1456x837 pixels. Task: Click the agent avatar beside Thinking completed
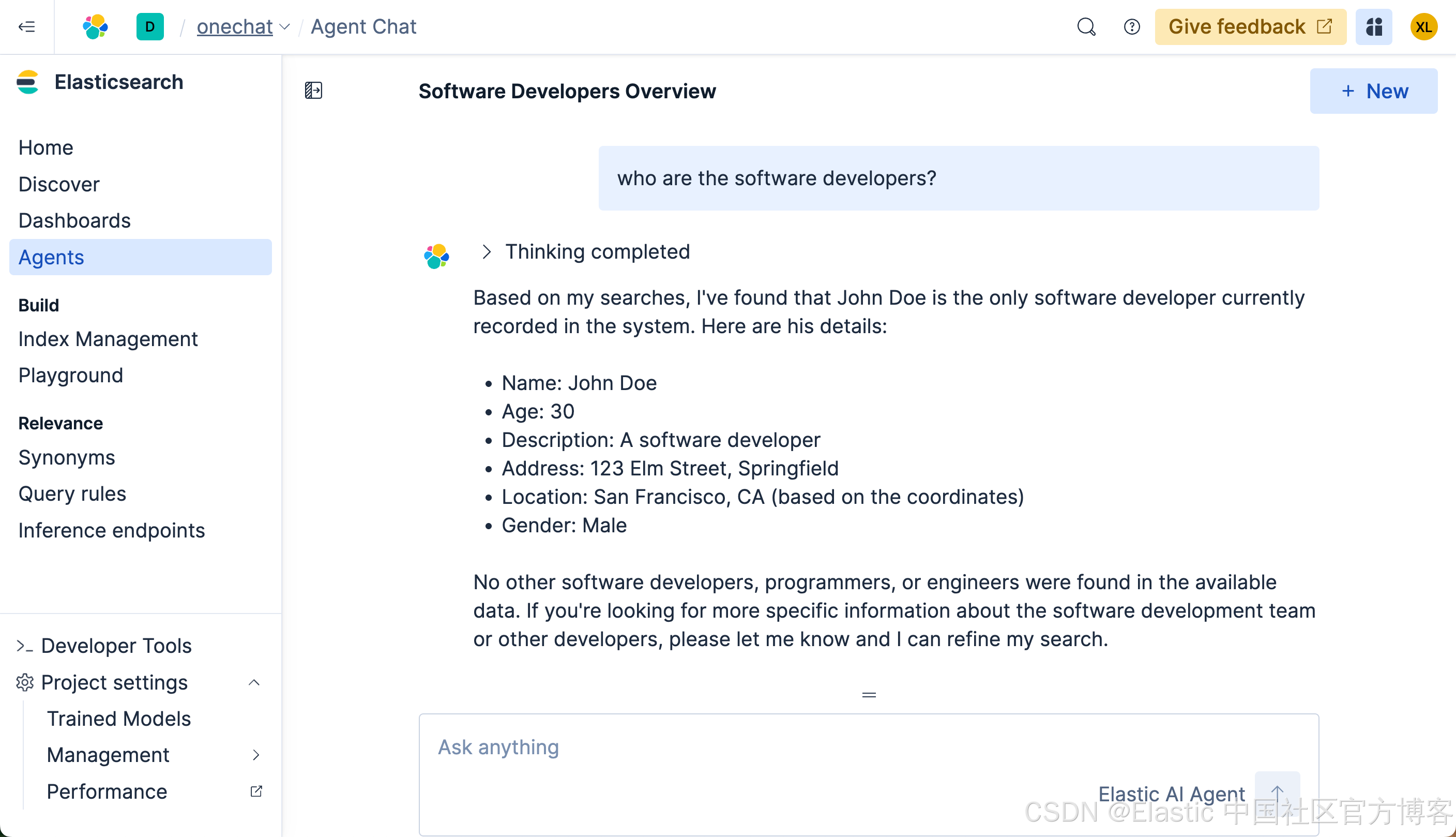(437, 257)
